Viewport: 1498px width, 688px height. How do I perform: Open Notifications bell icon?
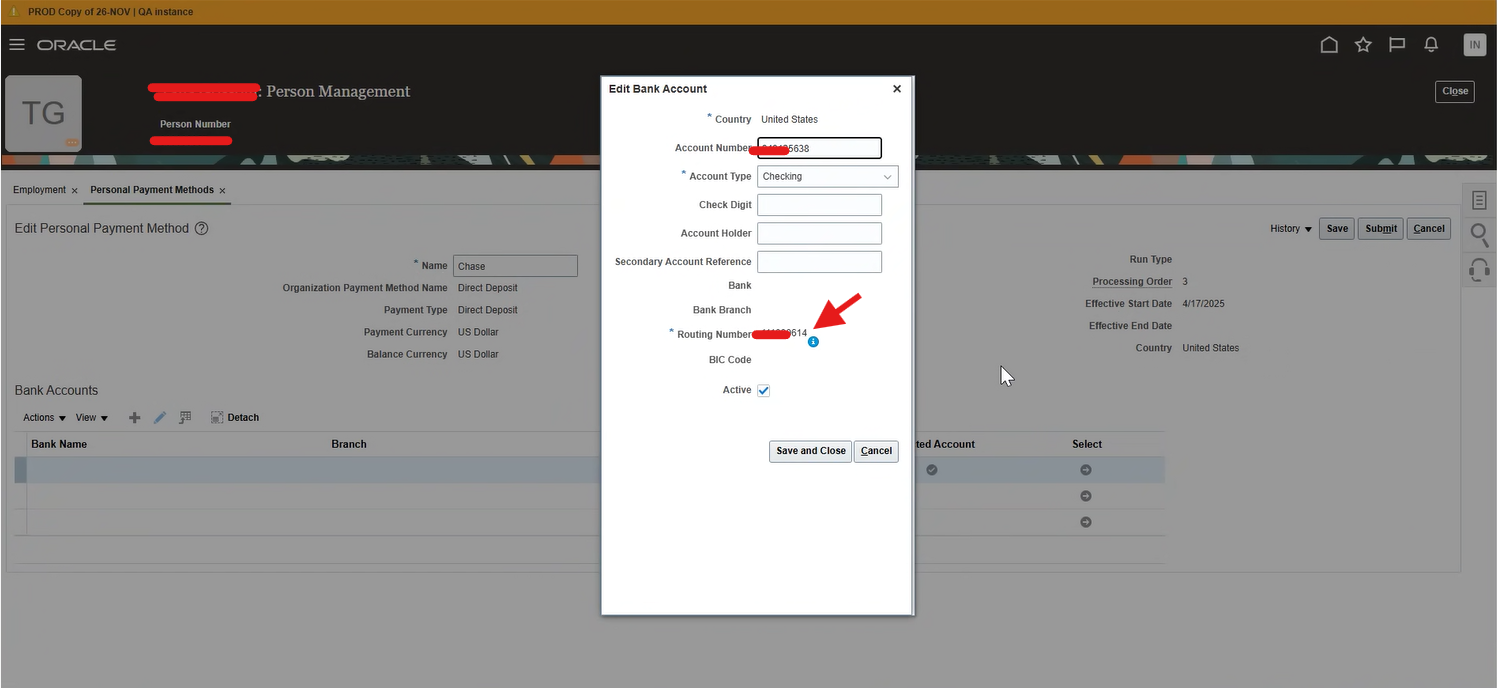pos(1431,45)
